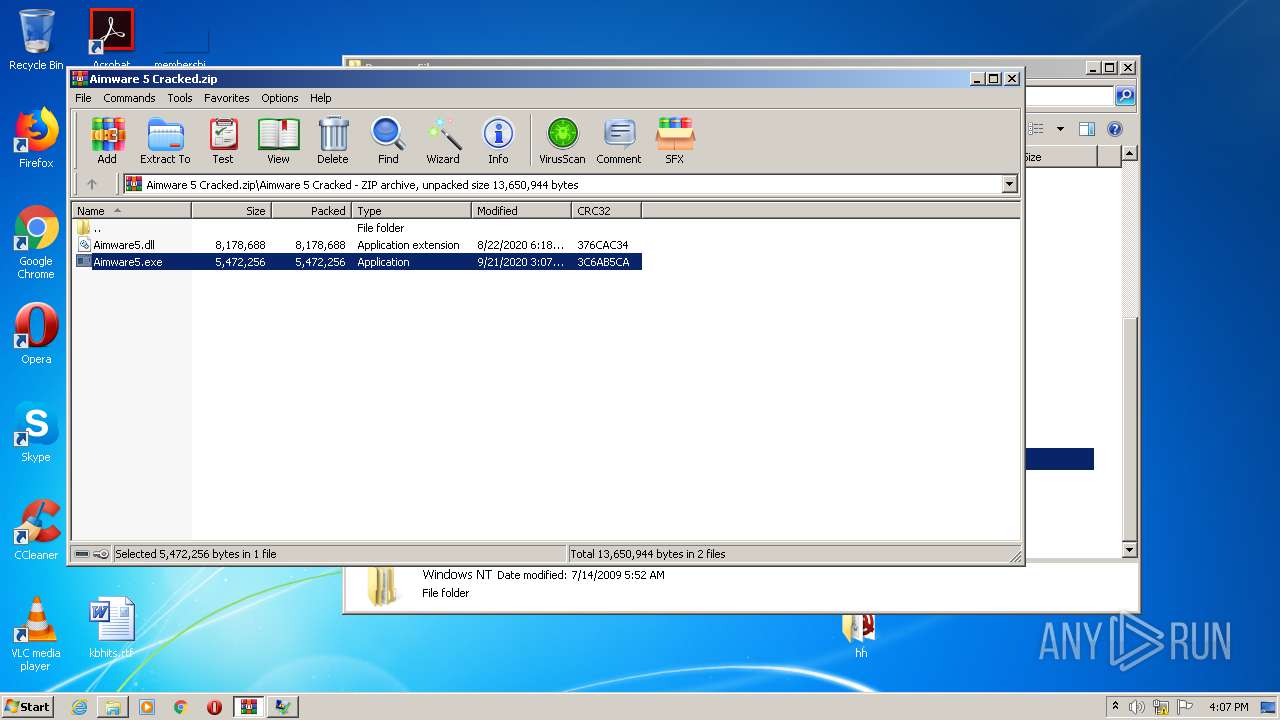Click the change view icon in Explorer window
This screenshot has width=1280, height=720.
click(1036, 129)
